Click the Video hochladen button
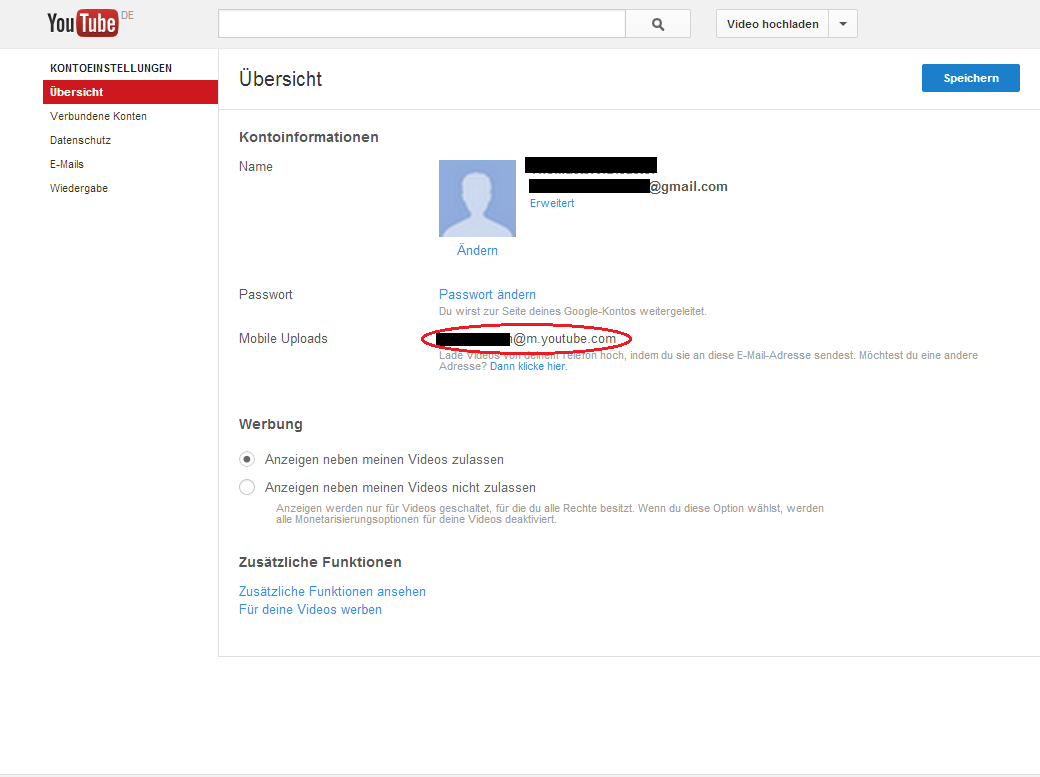 pyautogui.click(x=772, y=24)
